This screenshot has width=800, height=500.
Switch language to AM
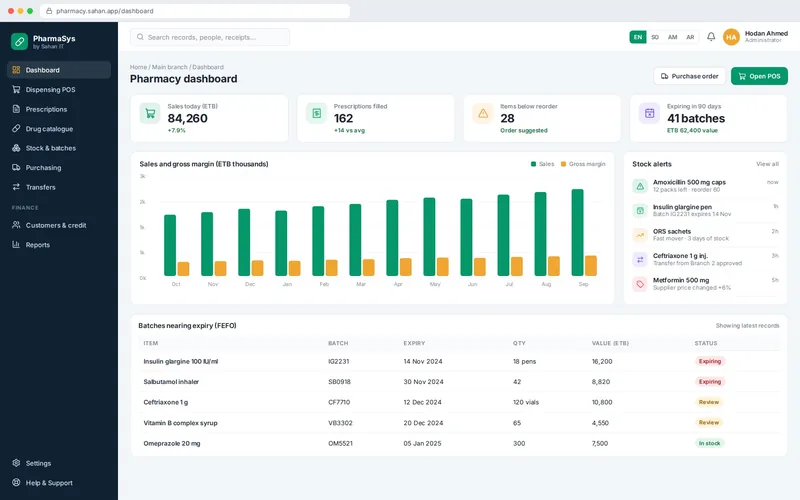(672, 37)
